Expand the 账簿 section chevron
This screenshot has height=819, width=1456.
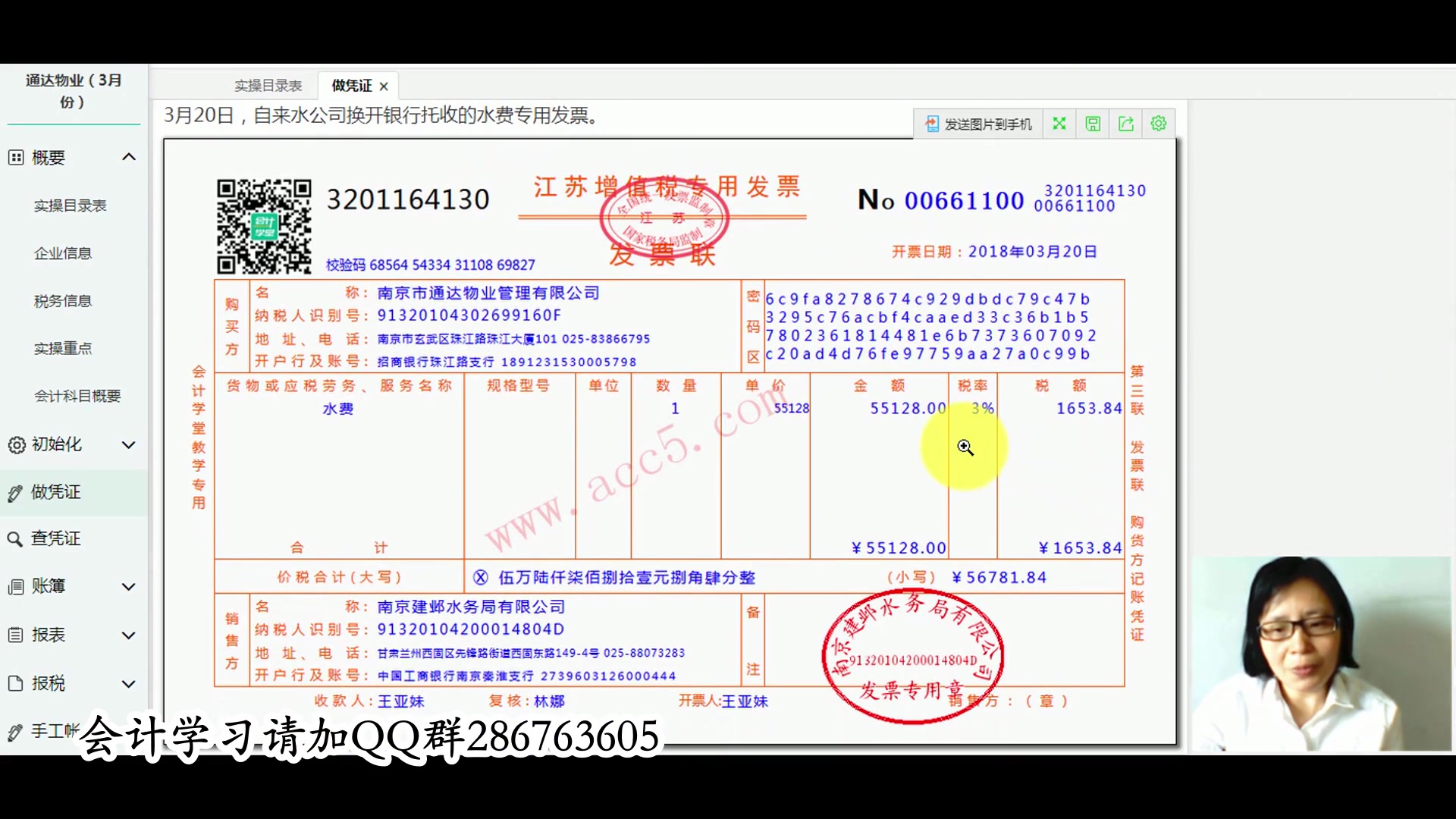click(x=129, y=587)
